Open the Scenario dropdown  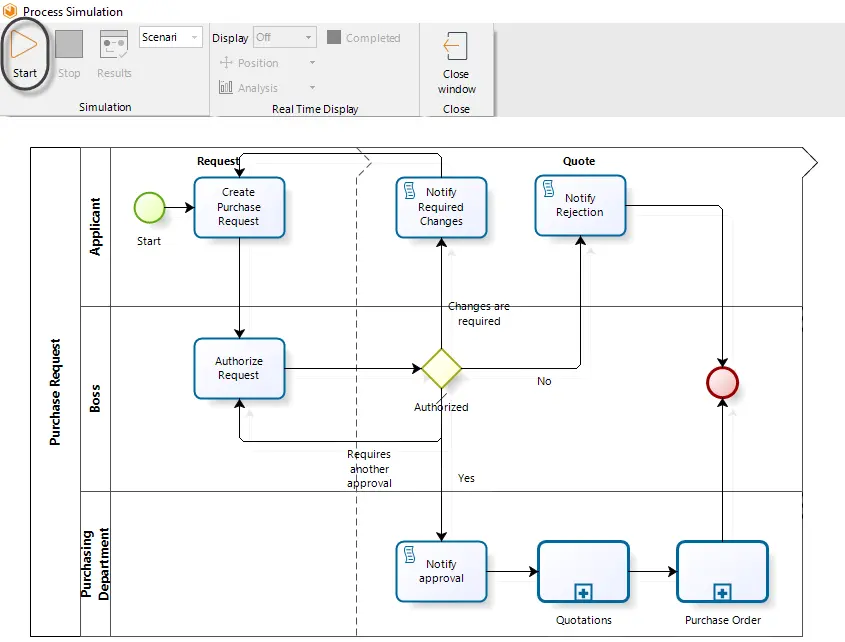coord(170,37)
